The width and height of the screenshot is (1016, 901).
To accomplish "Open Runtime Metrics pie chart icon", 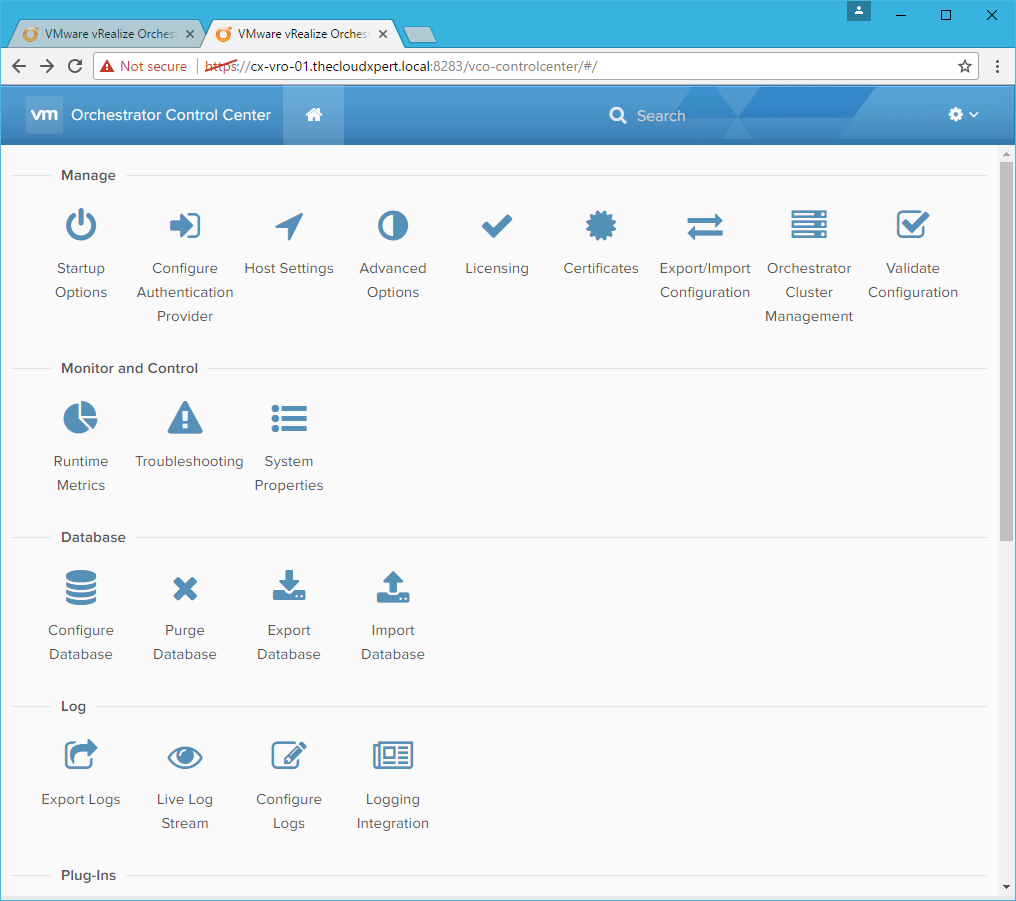I will tap(81, 418).
